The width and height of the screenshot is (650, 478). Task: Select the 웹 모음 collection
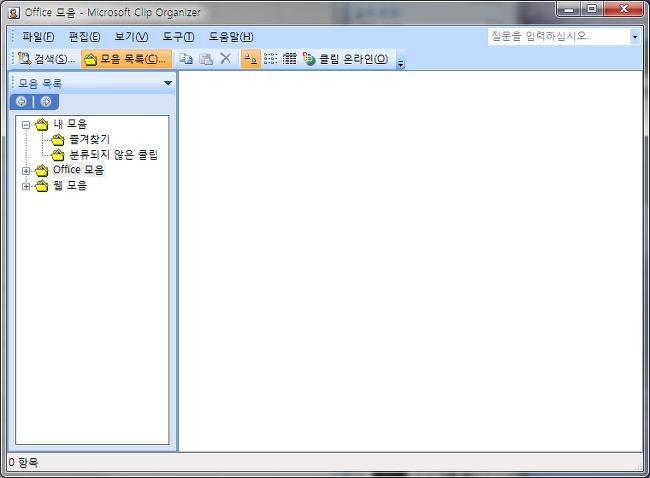70,185
